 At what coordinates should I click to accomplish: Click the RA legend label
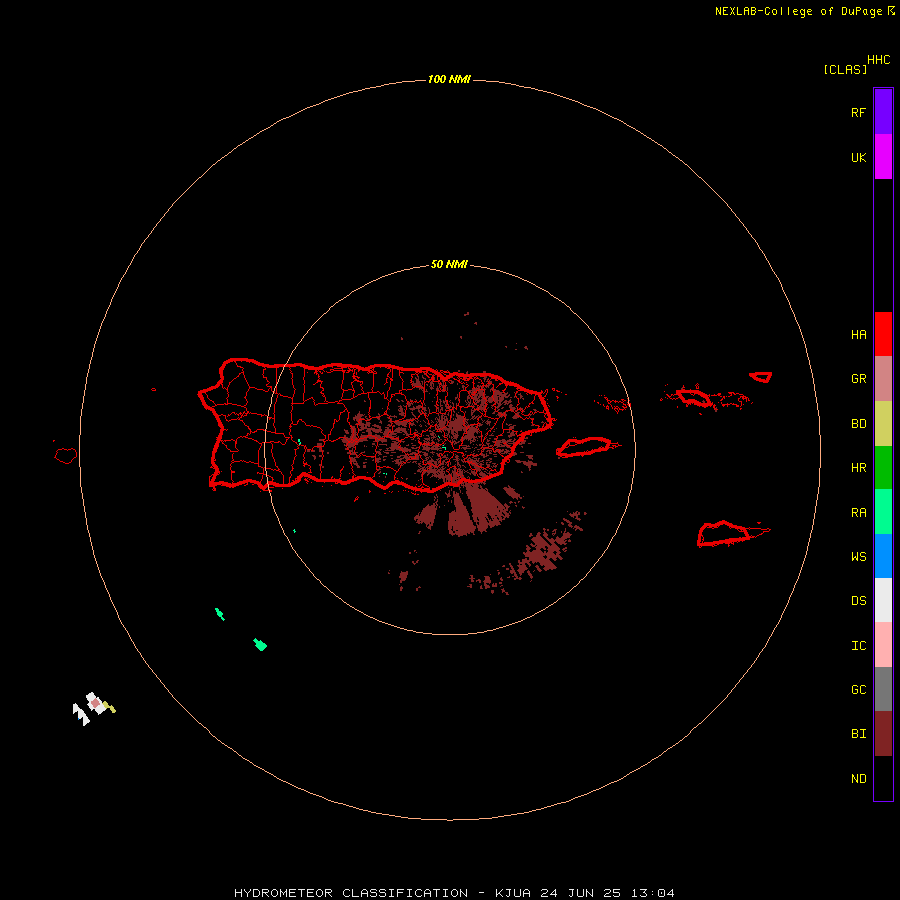(x=858, y=513)
